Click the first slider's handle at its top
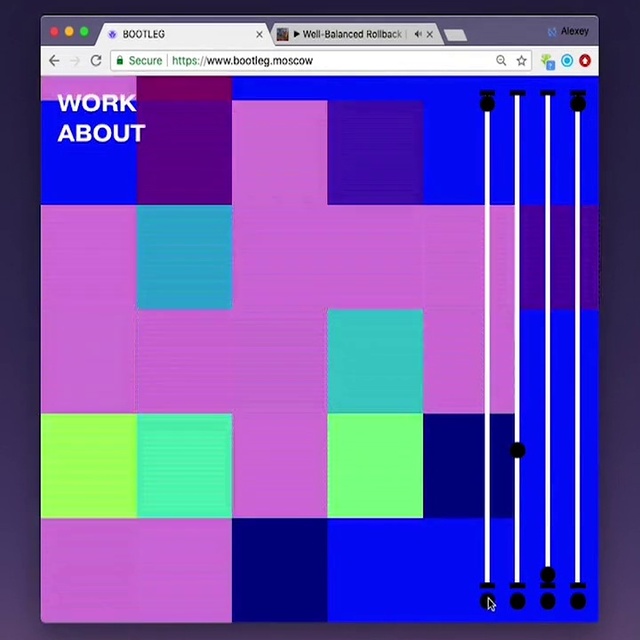The width and height of the screenshot is (640, 640). point(487,104)
